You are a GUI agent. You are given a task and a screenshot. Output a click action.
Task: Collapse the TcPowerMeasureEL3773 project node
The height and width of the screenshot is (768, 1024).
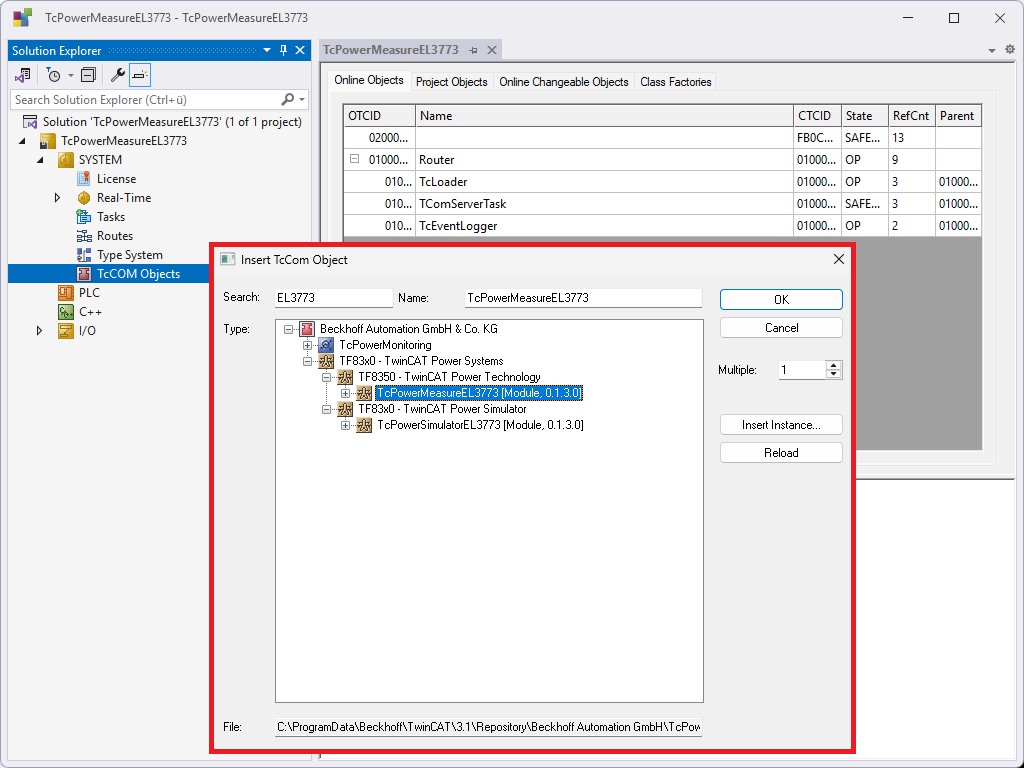[x=23, y=140]
